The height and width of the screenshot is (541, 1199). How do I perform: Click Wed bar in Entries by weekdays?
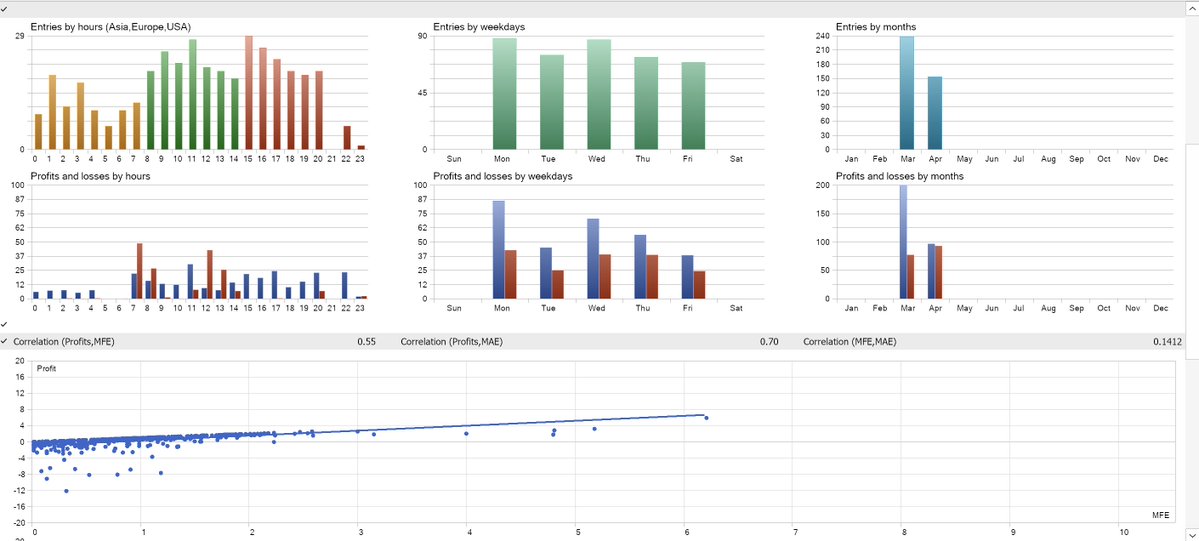click(x=599, y=94)
